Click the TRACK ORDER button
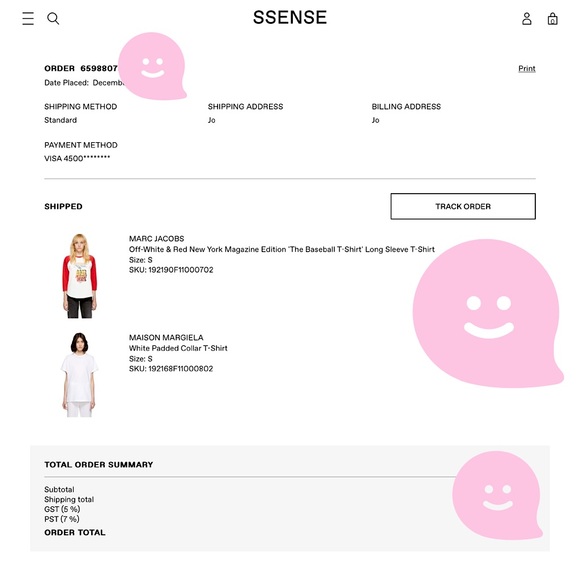Image resolution: width=580 pixels, height=580 pixels. (x=463, y=206)
